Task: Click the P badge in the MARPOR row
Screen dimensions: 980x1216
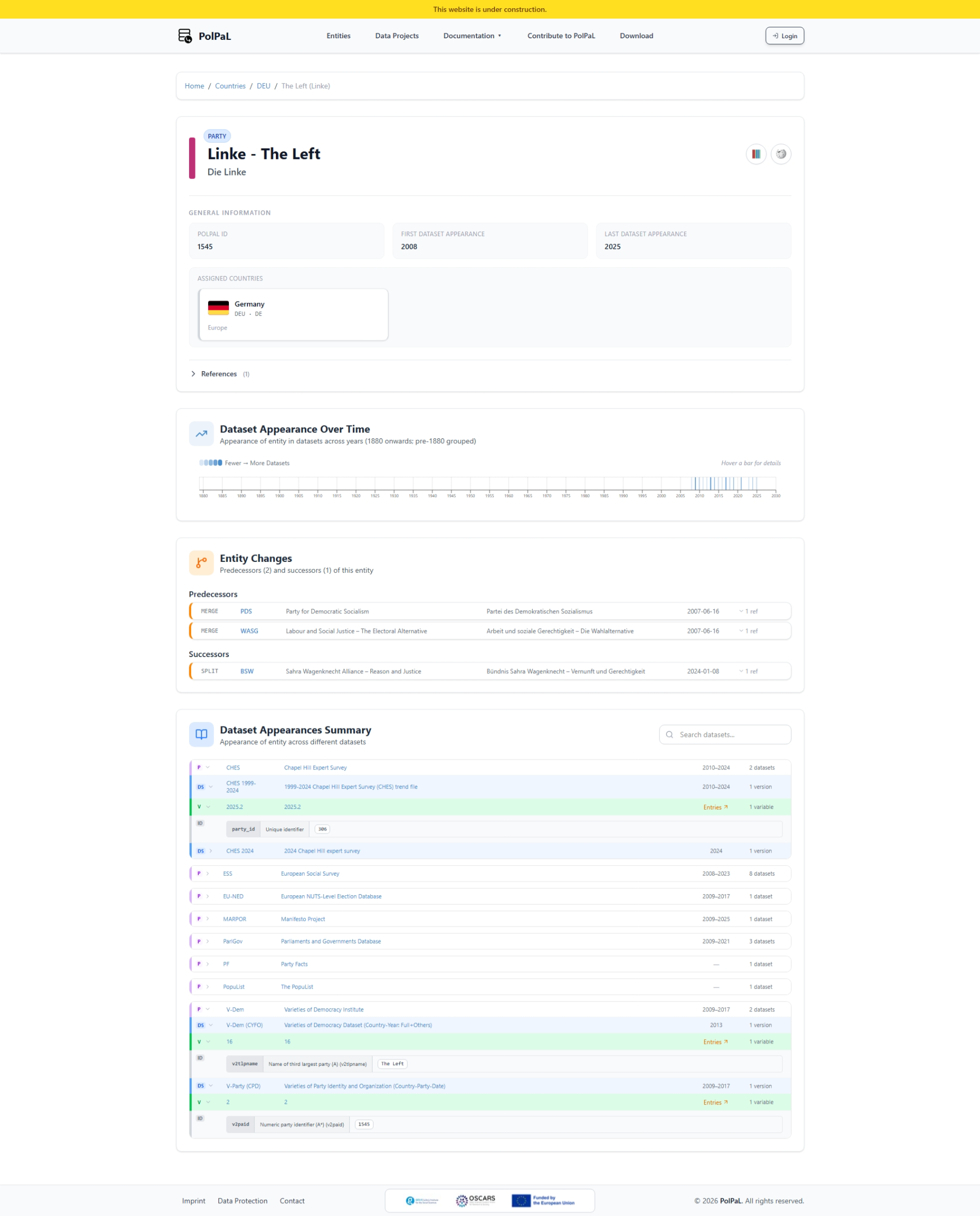Action: point(199,919)
